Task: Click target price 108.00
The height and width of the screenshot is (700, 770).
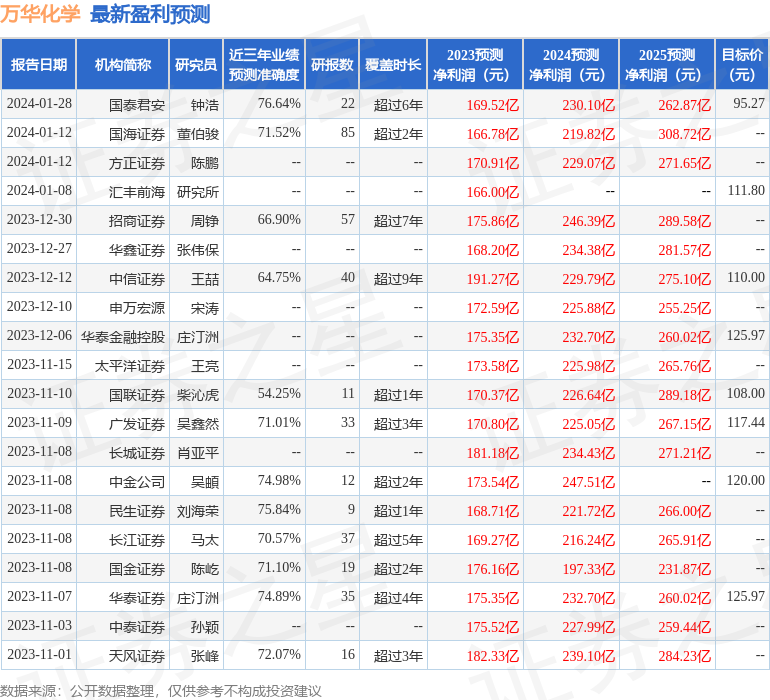Action: [746, 393]
